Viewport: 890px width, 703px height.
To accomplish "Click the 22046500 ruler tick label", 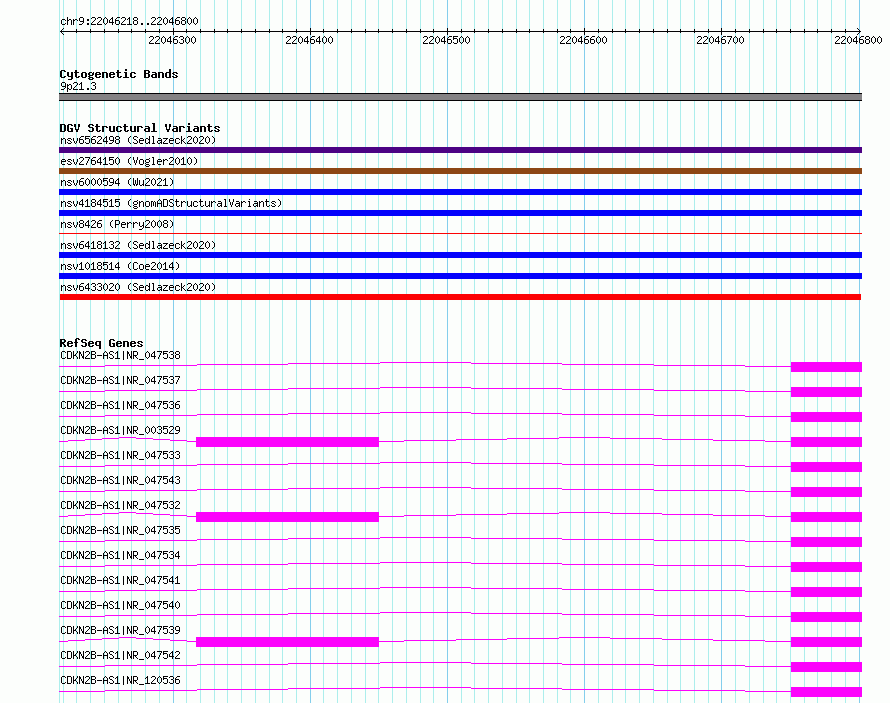I will coord(446,40).
